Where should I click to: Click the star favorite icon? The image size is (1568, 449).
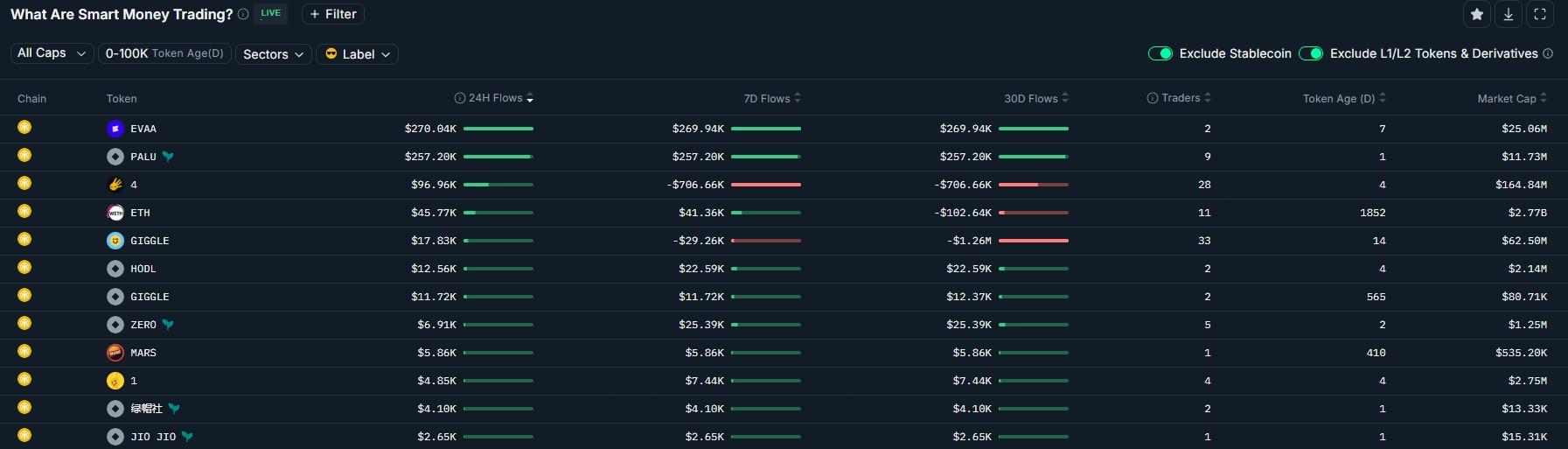1477,14
